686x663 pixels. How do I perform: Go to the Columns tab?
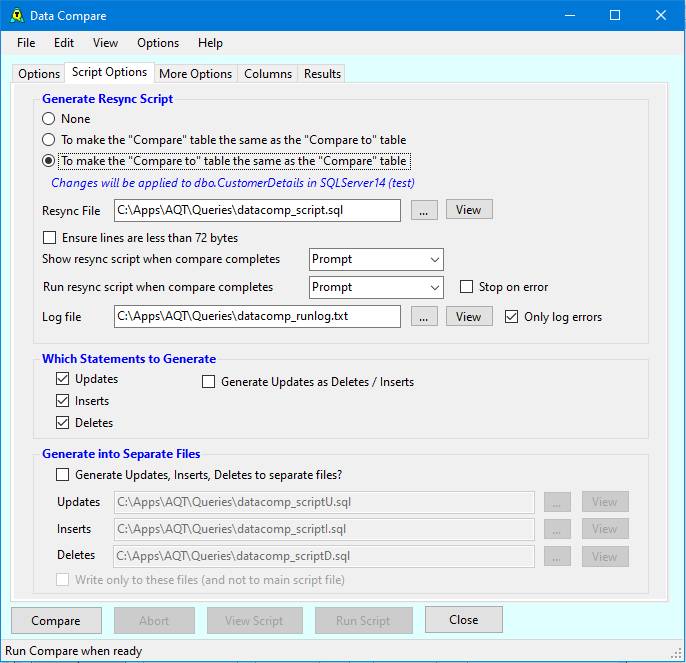[x=268, y=74]
